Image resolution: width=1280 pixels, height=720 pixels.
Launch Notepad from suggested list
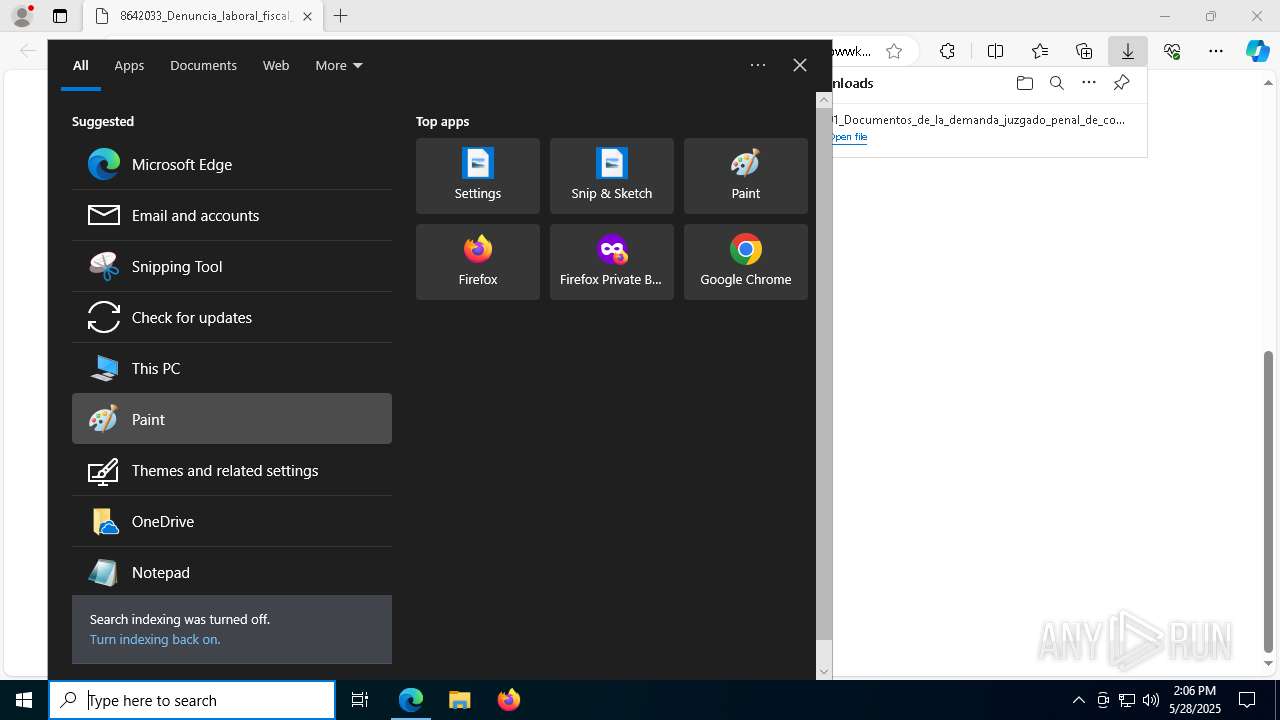[x=232, y=572]
